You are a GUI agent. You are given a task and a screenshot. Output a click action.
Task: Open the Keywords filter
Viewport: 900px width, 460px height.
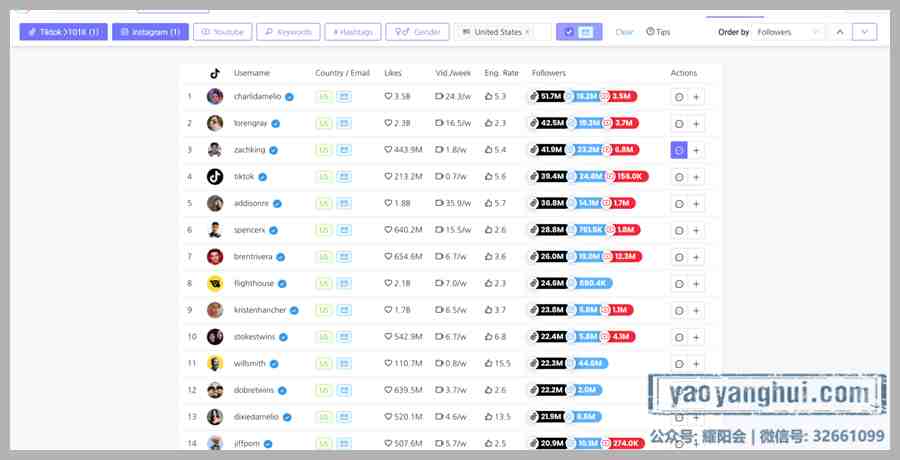(288, 32)
